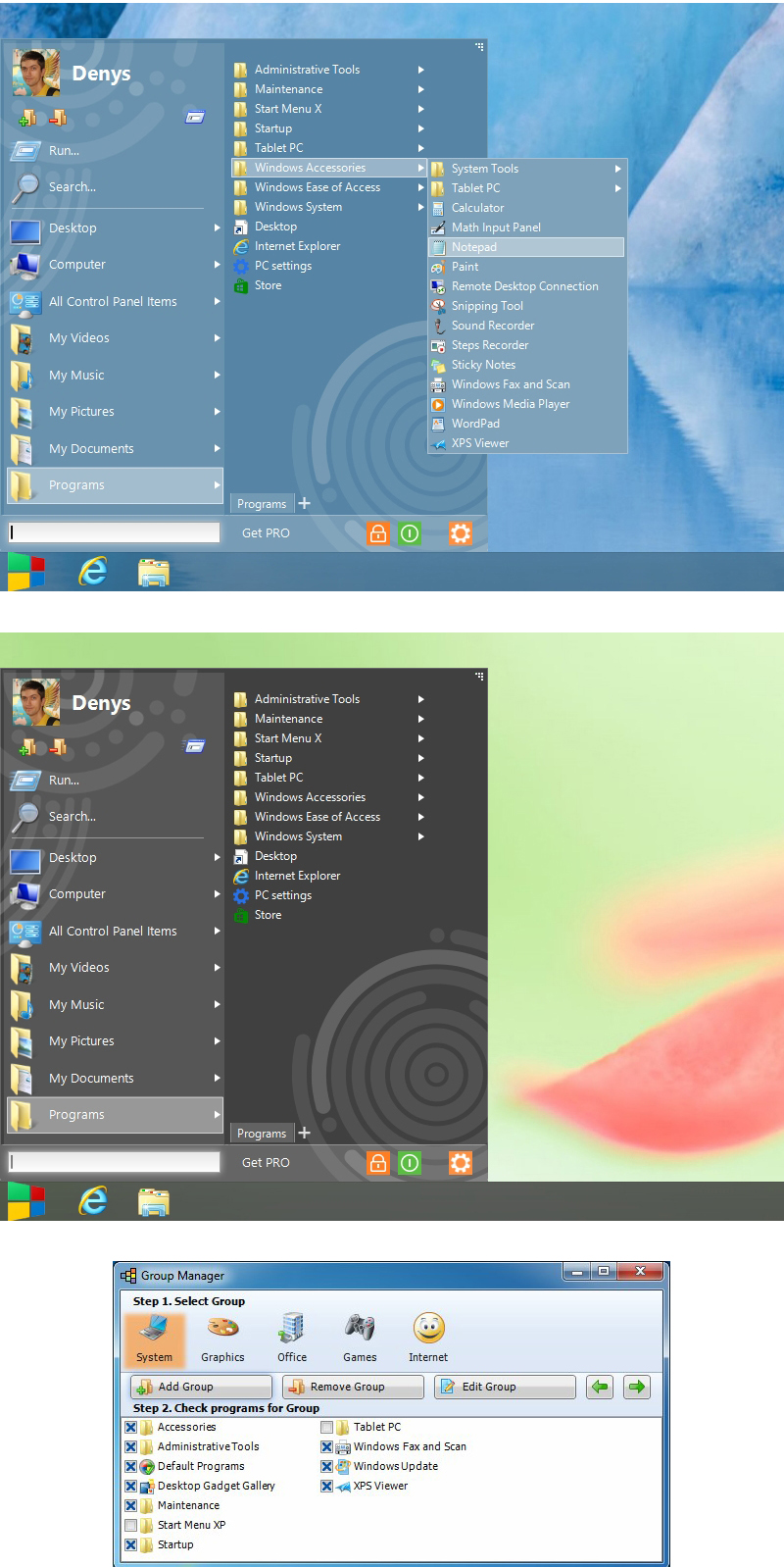Select the Internet smiley group icon
The height and width of the screenshot is (1567, 784).
428,1339
